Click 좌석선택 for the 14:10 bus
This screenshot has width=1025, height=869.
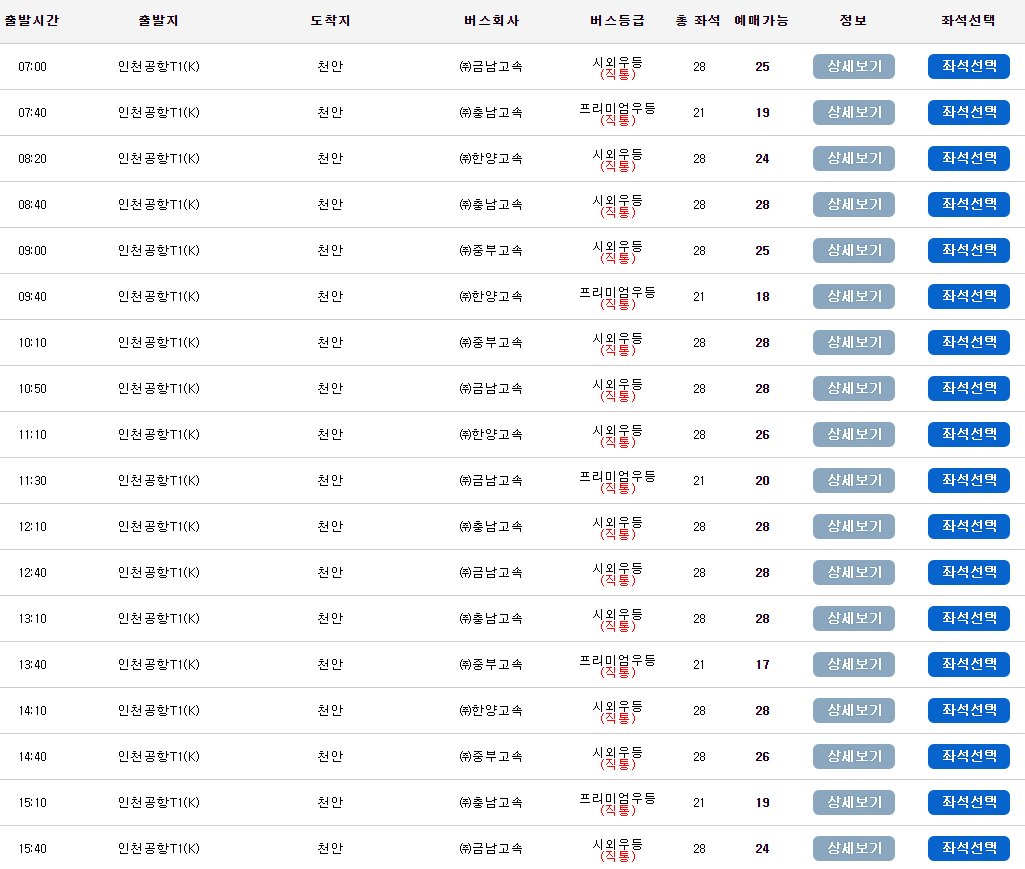click(x=969, y=710)
